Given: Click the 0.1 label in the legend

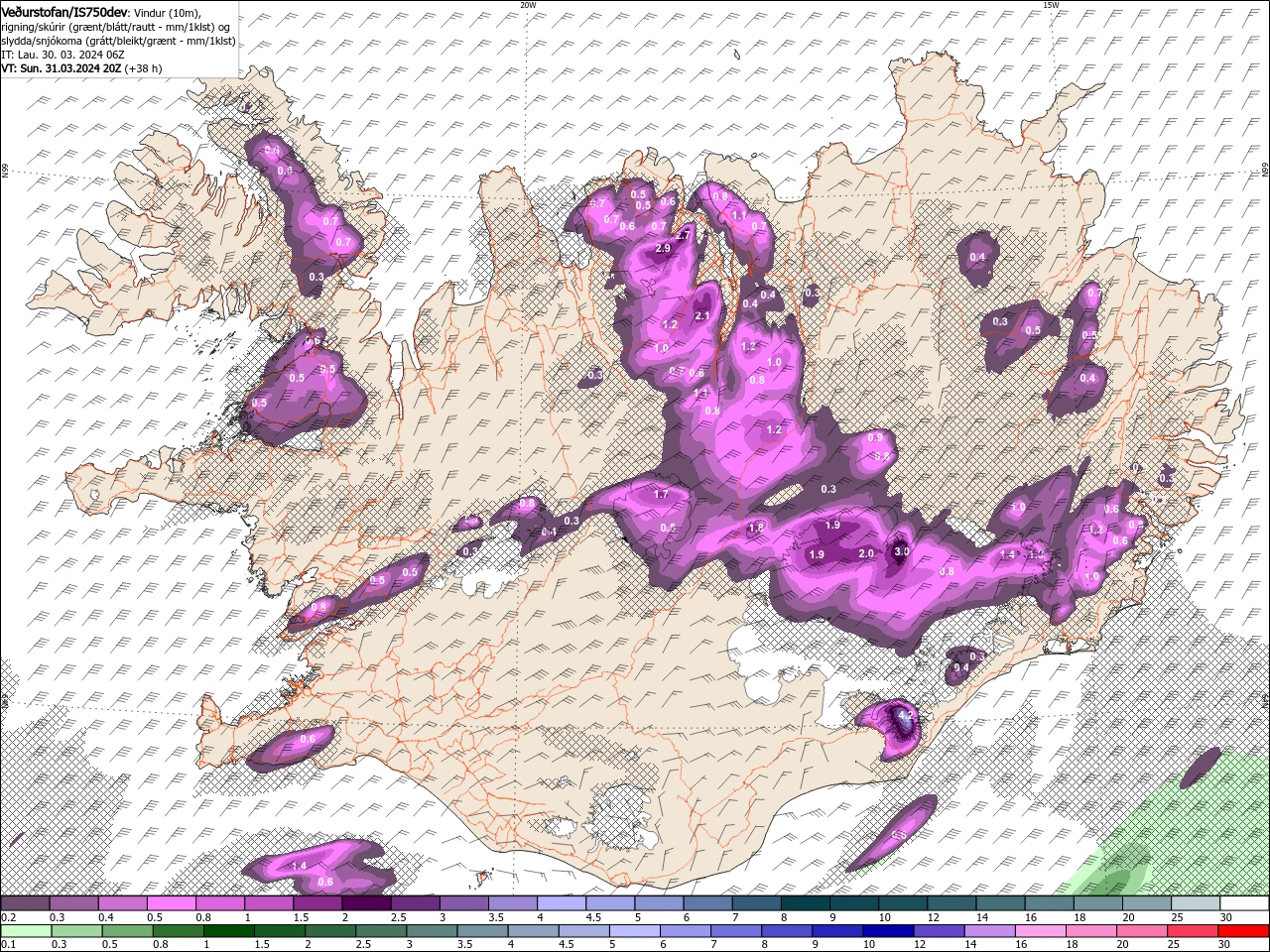Looking at the screenshot, I should (x=8, y=944).
